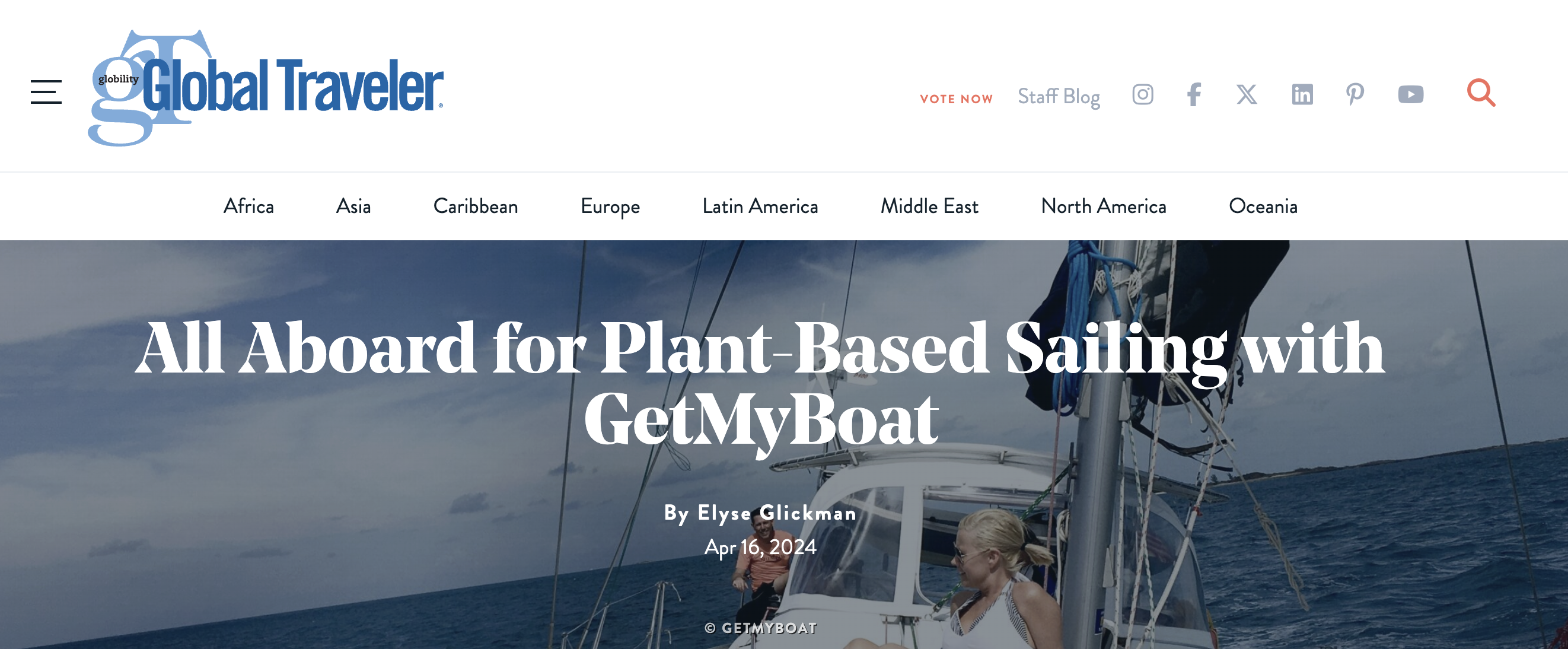
Task: Click author name Elyse Glickman
Action: [777, 513]
